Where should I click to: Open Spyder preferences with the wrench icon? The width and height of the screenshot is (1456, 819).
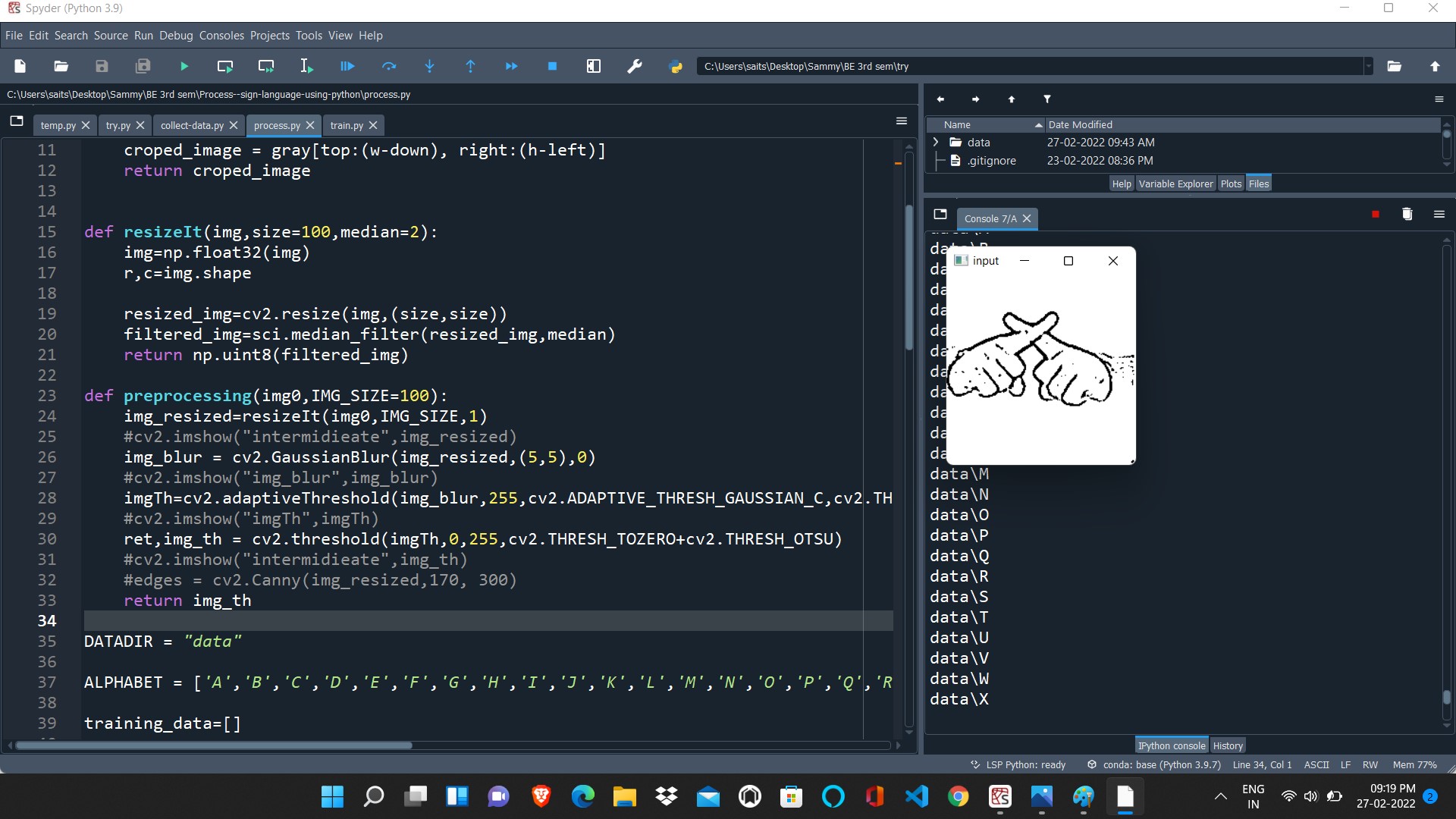635,66
